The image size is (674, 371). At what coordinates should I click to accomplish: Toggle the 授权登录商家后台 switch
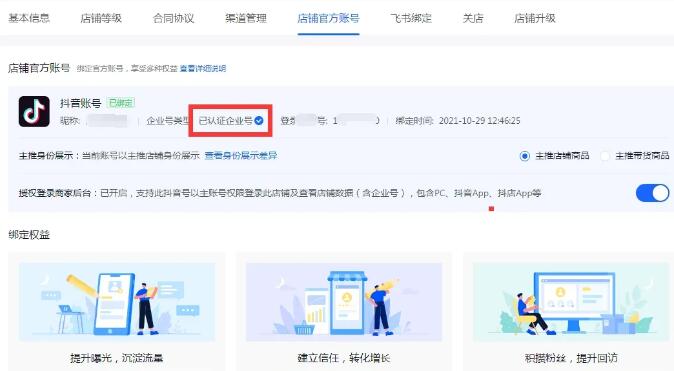pyautogui.click(x=653, y=193)
